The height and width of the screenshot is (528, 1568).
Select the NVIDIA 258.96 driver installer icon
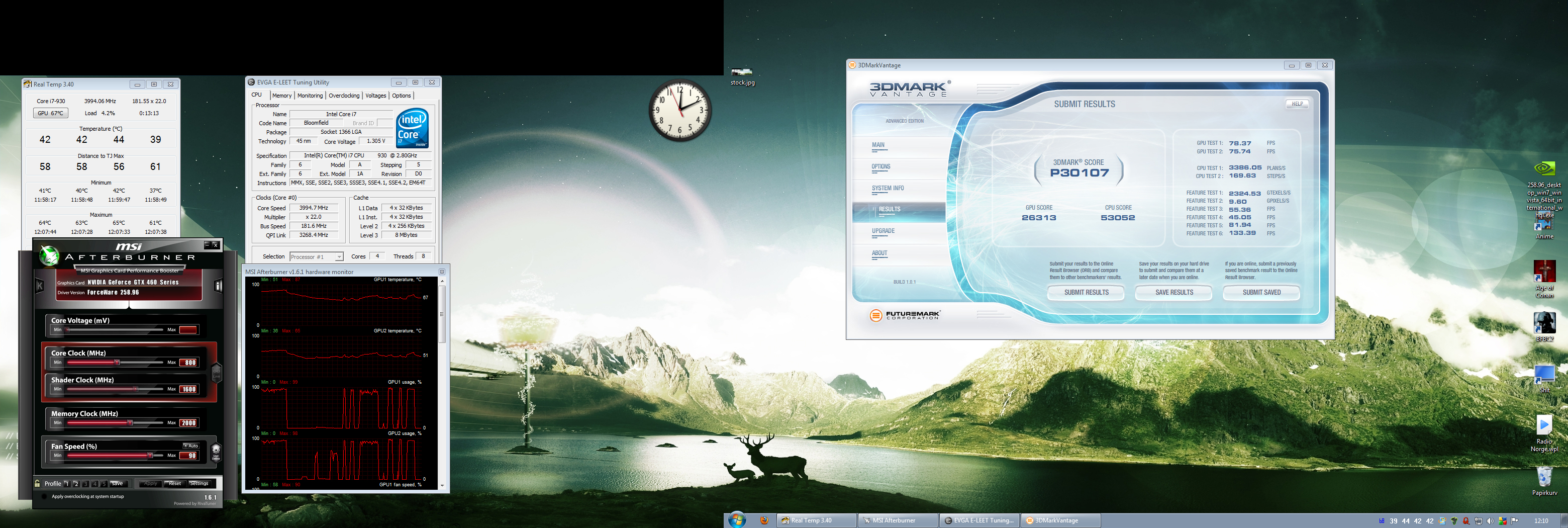coord(1544,190)
